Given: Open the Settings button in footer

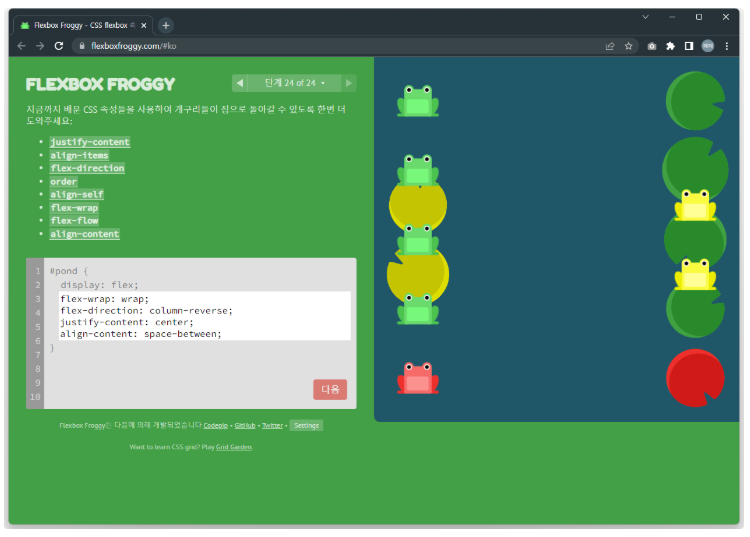Looking at the screenshot, I should click(306, 426).
